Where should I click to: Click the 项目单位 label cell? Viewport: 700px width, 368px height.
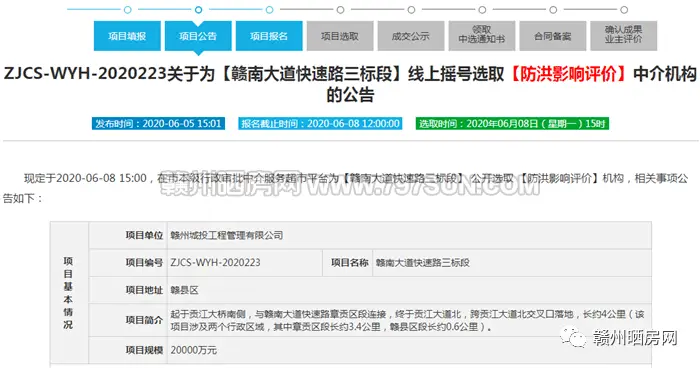[x=128, y=235]
